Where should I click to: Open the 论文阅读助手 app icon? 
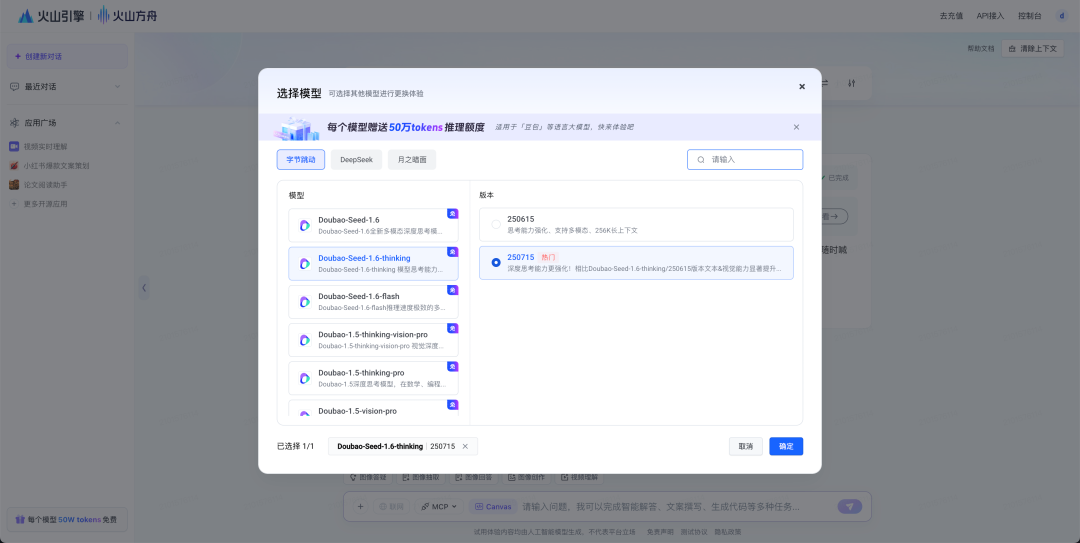[x=14, y=185]
